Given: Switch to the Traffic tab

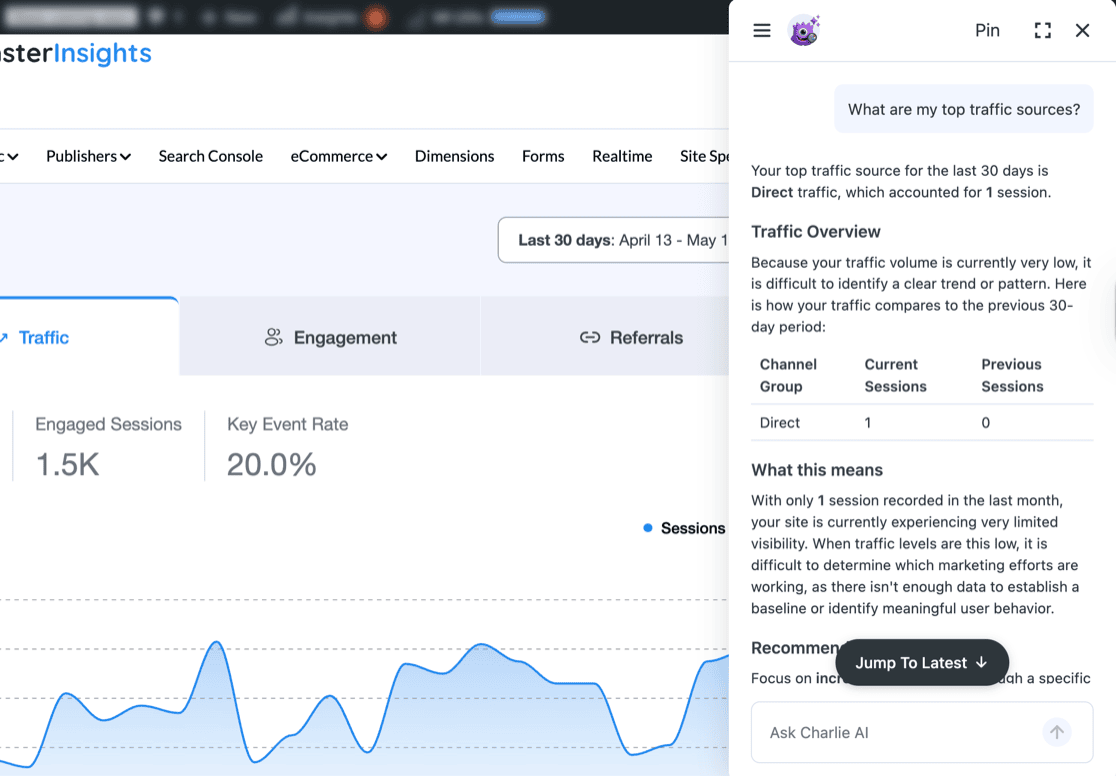Looking at the screenshot, I should pos(89,337).
